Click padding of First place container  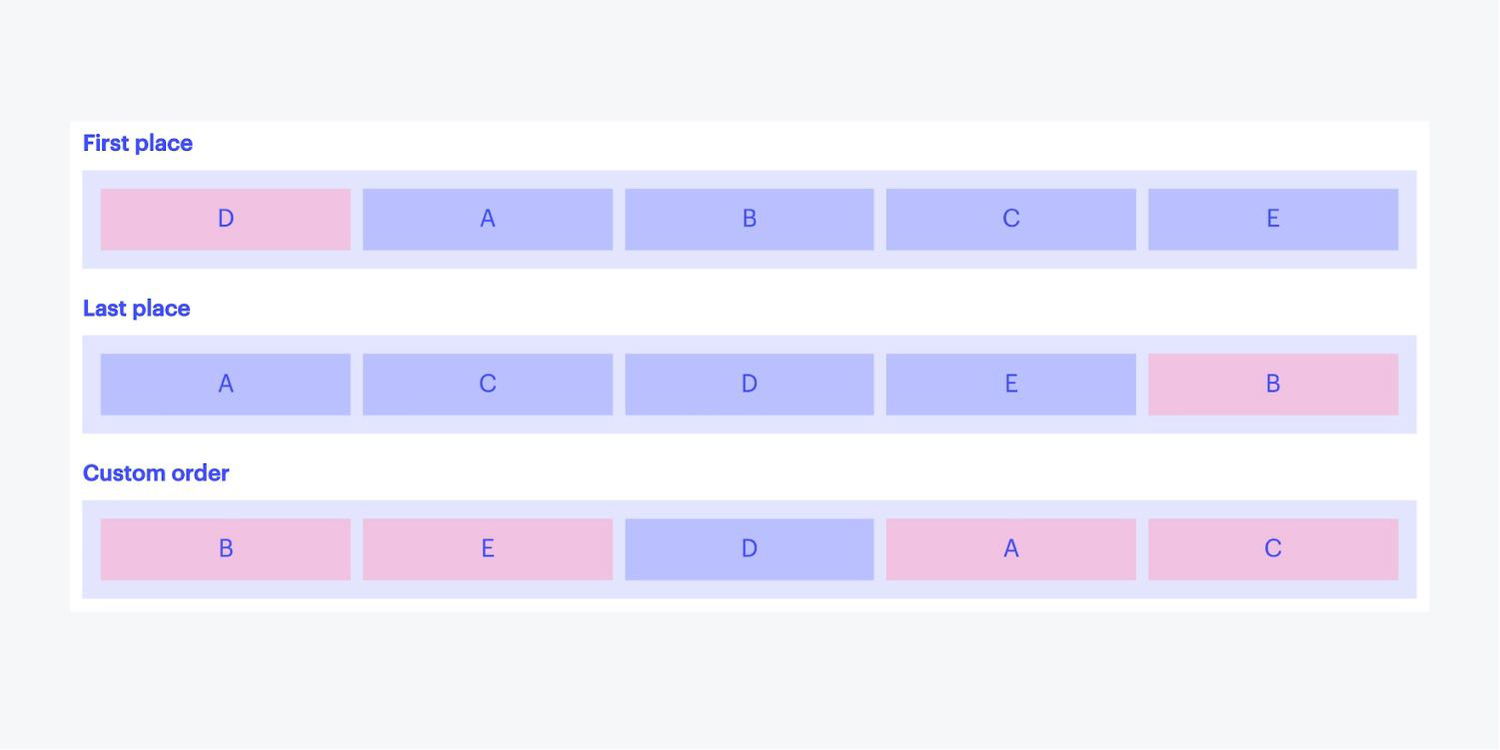click(x=749, y=179)
